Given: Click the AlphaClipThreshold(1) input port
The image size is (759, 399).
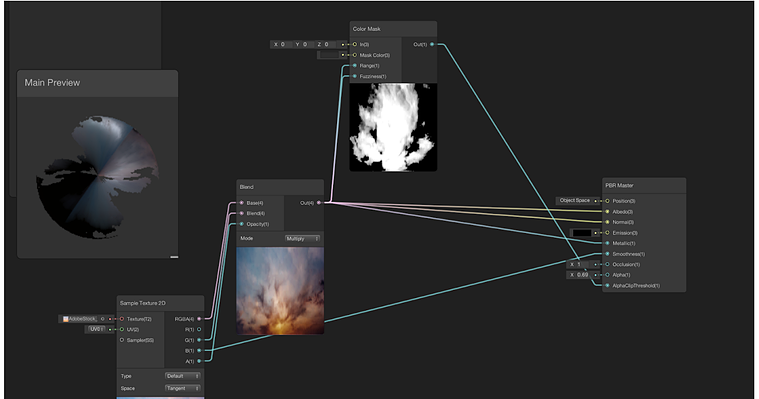Looking at the screenshot, I should click(x=607, y=286).
